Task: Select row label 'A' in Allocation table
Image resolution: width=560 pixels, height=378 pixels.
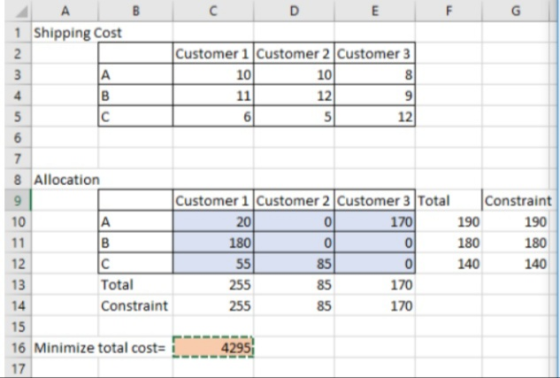Action: [x=136, y=222]
